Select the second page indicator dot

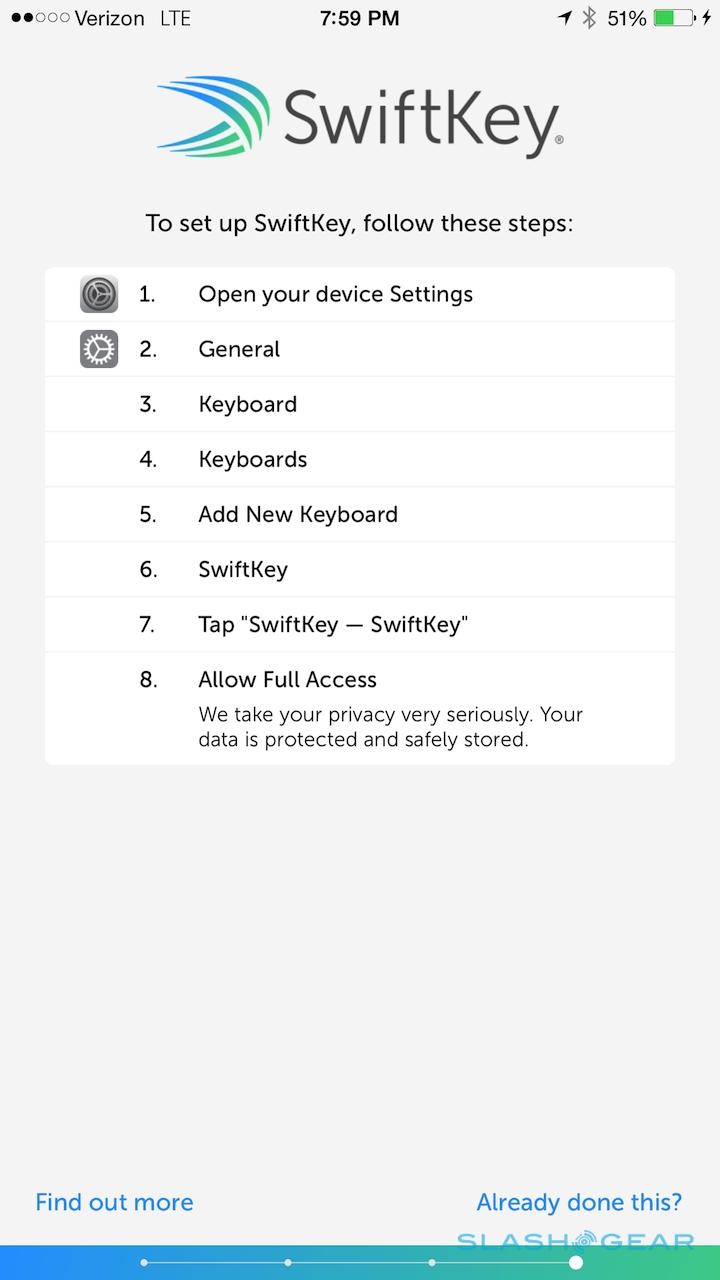click(x=288, y=1263)
